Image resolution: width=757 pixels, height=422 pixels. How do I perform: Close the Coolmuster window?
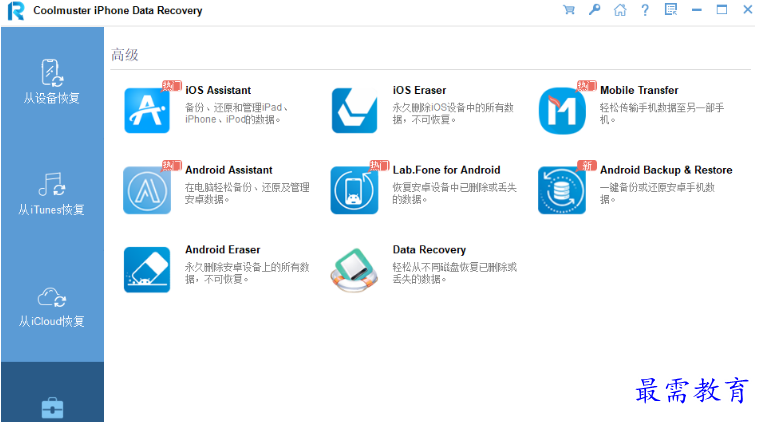[747, 10]
